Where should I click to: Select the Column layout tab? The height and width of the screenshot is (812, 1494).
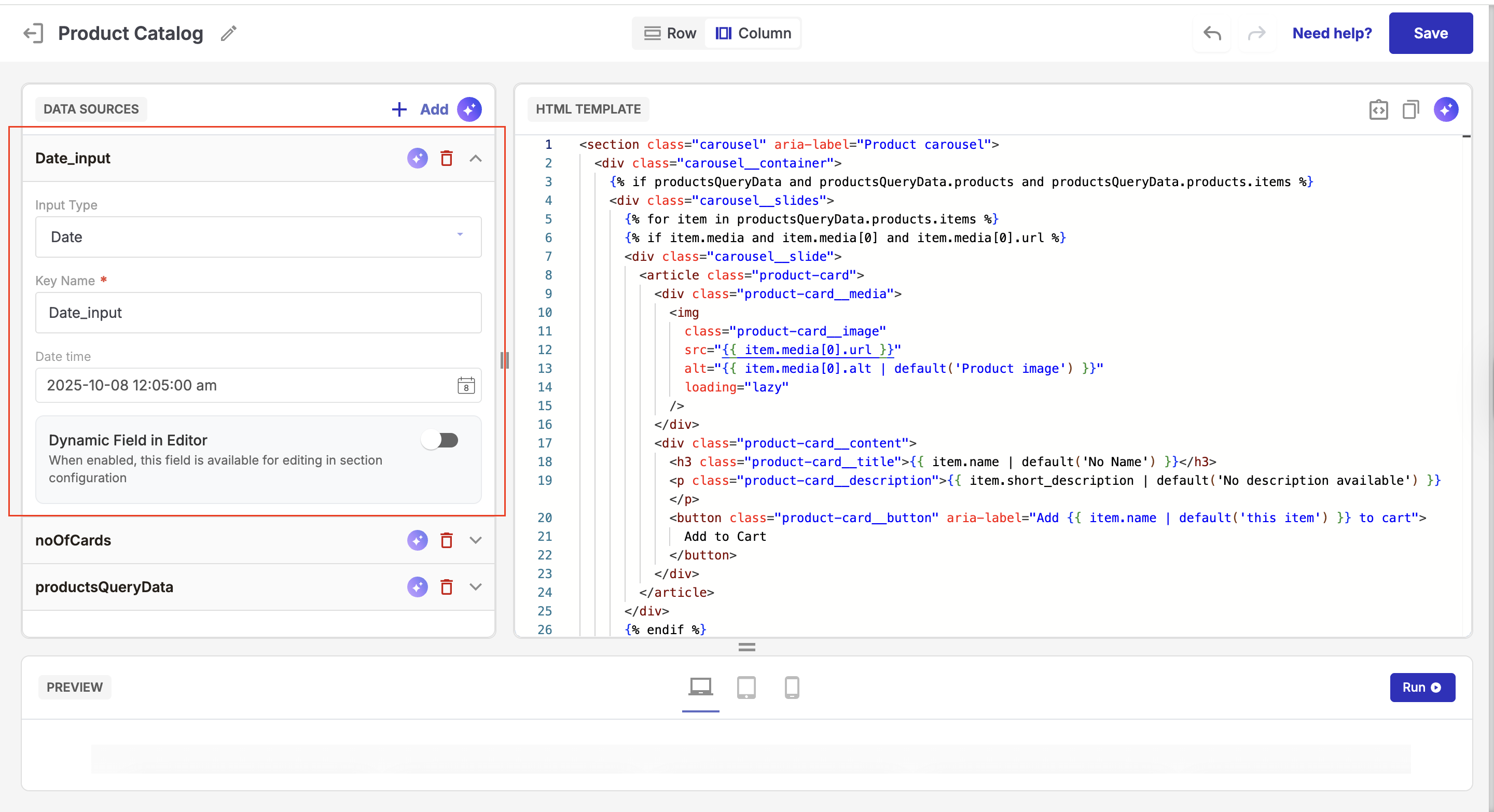[753, 33]
